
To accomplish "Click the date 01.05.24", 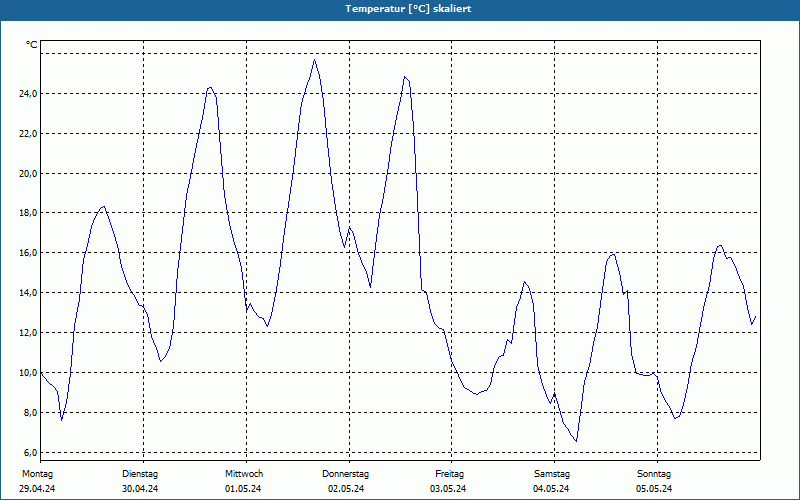I will pyautogui.click(x=243, y=489).
